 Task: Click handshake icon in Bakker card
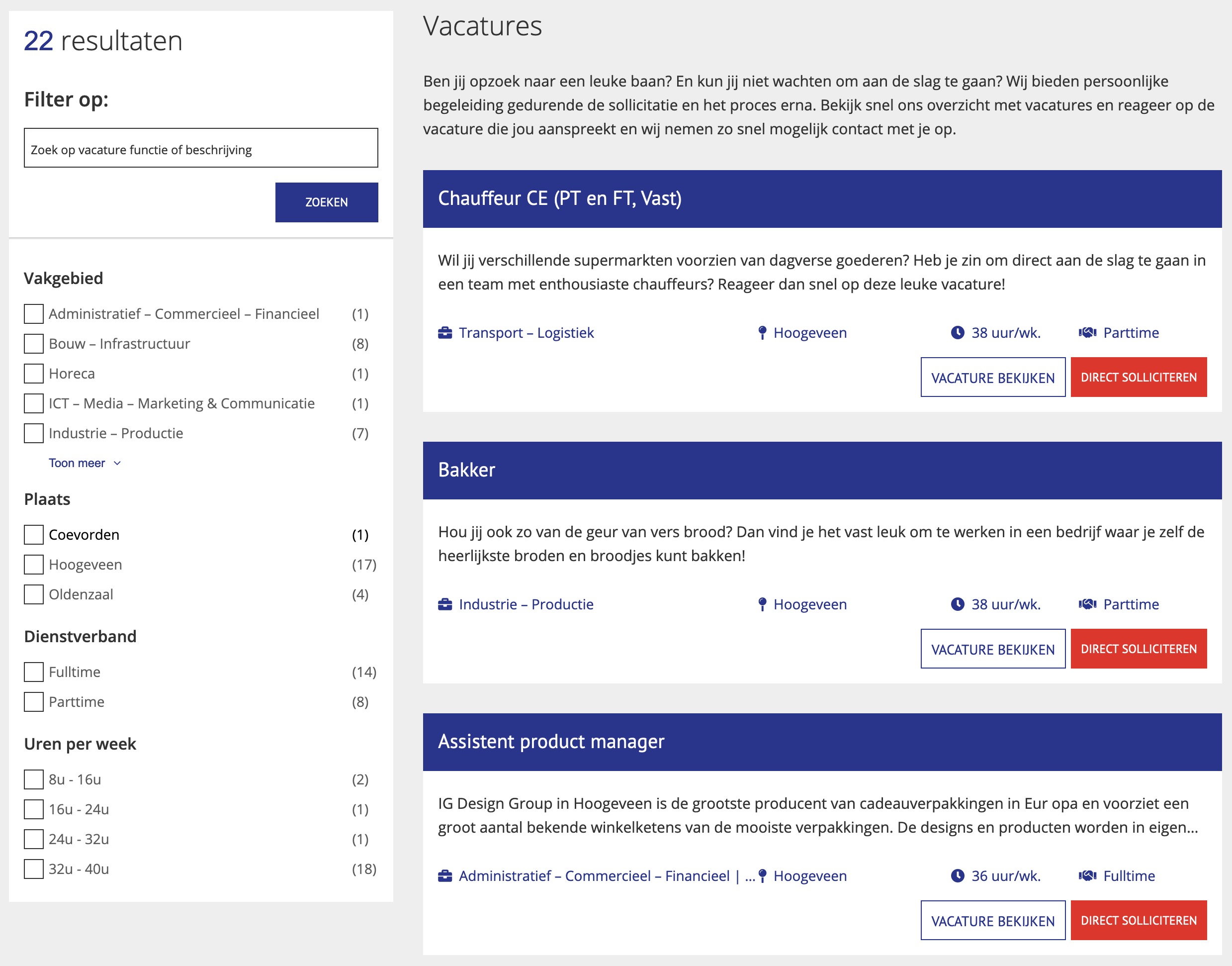click(x=1087, y=604)
